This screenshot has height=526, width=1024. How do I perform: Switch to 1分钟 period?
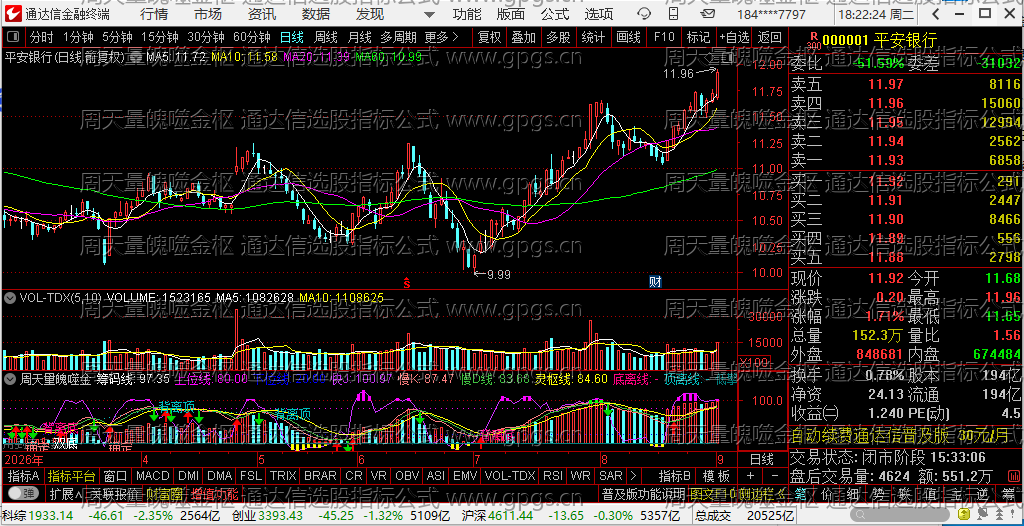77,37
